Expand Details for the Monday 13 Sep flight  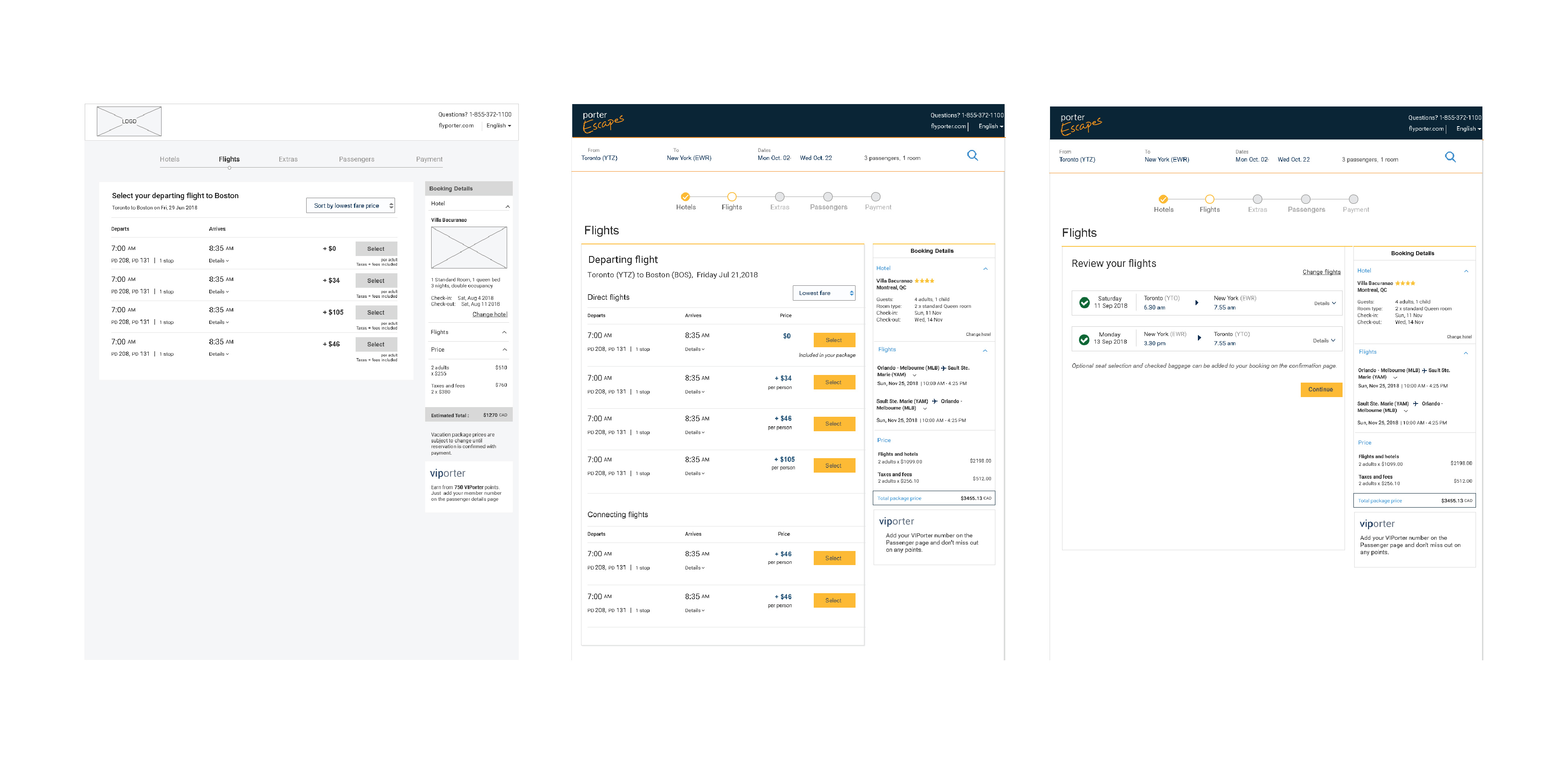pyautogui.click(x=1324, y=340)
